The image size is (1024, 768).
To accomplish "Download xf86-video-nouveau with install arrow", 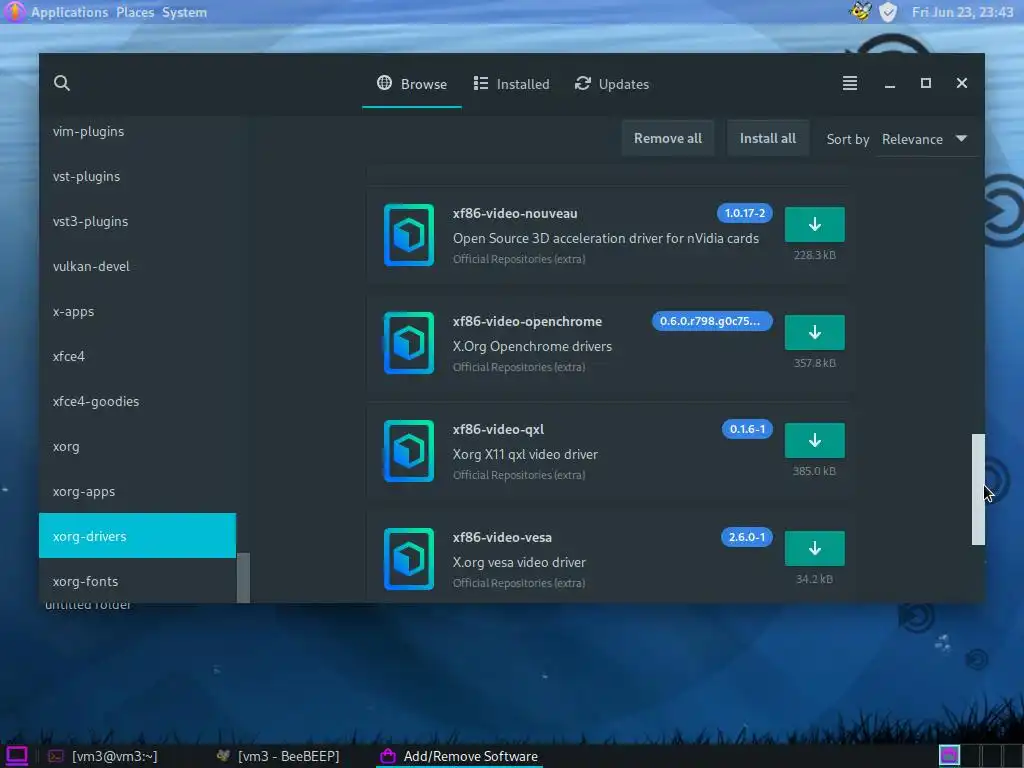I will click(x=814, y=224).
